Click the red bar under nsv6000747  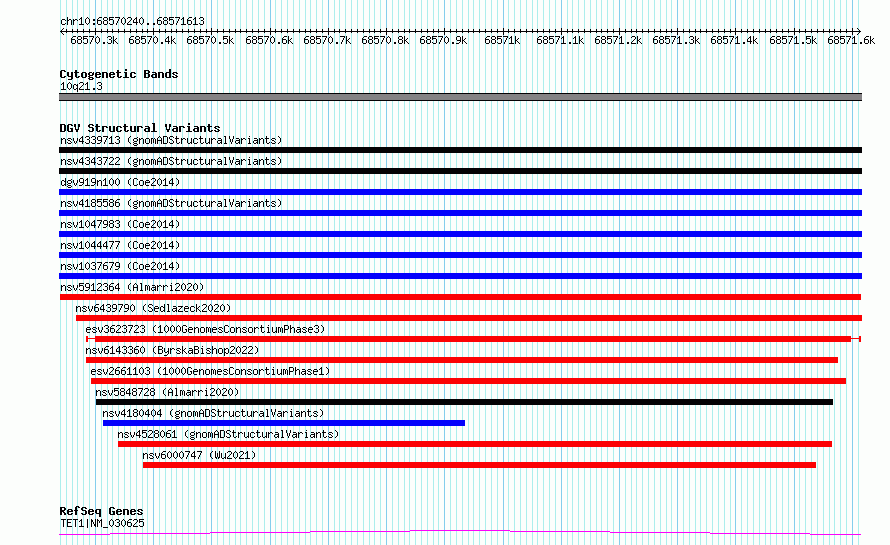pyautogui.click(x=480, y=465)
